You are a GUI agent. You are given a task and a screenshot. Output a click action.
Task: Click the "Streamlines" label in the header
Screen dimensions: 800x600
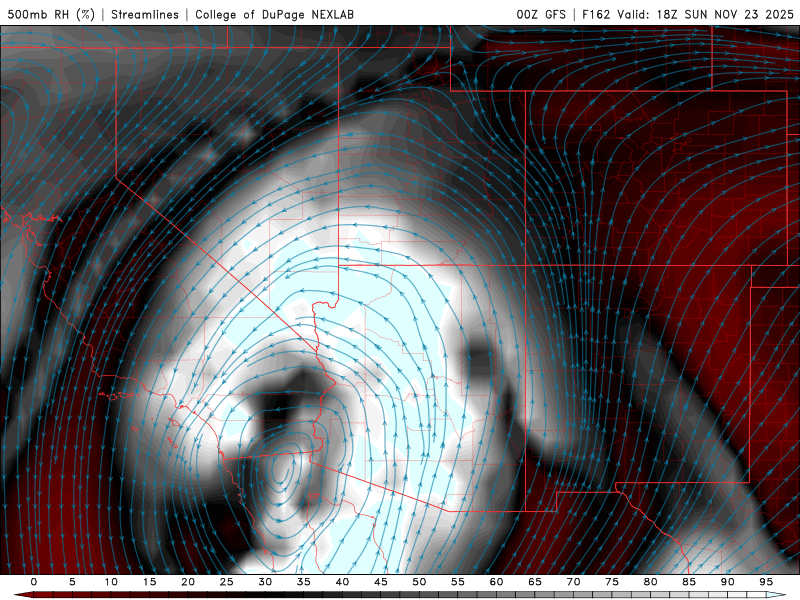pyautogui.click(x=145, y=14)
